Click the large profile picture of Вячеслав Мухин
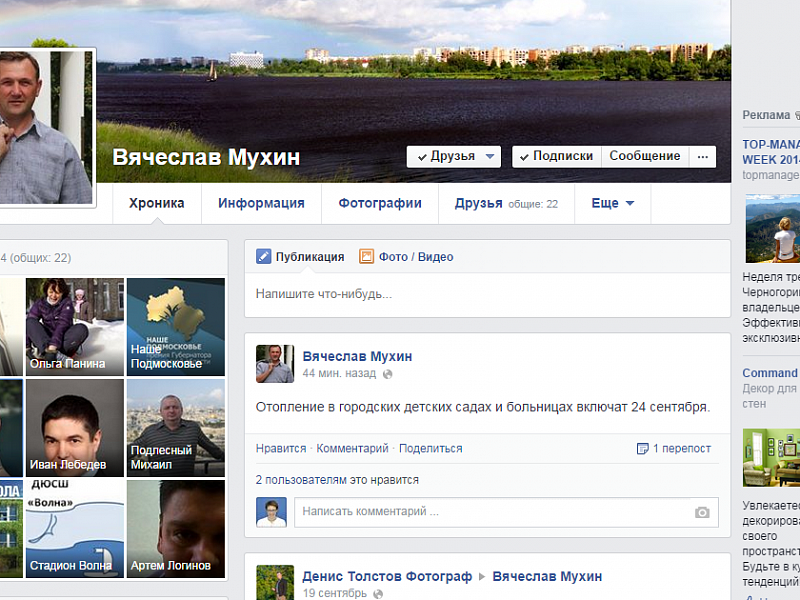The width and height of the screenshot is (800, 600). click(x=46, y=128)
